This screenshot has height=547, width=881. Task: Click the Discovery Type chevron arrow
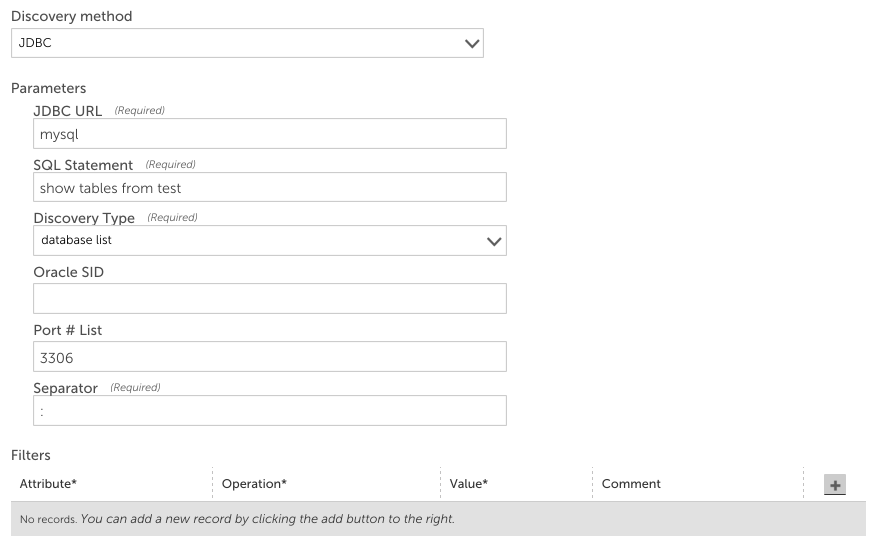[493, 241]
